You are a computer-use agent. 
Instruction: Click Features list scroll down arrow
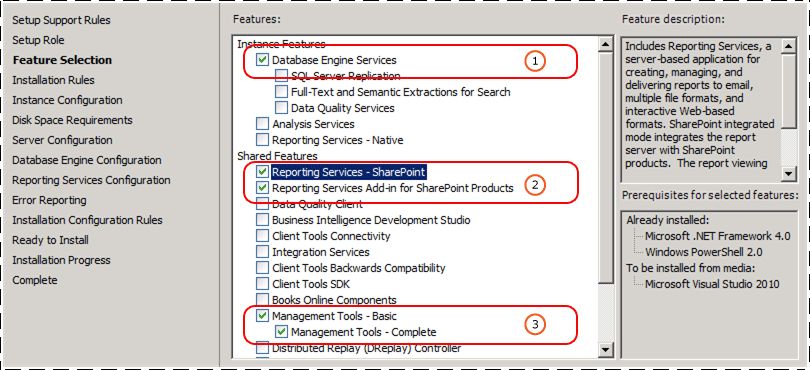605,350
